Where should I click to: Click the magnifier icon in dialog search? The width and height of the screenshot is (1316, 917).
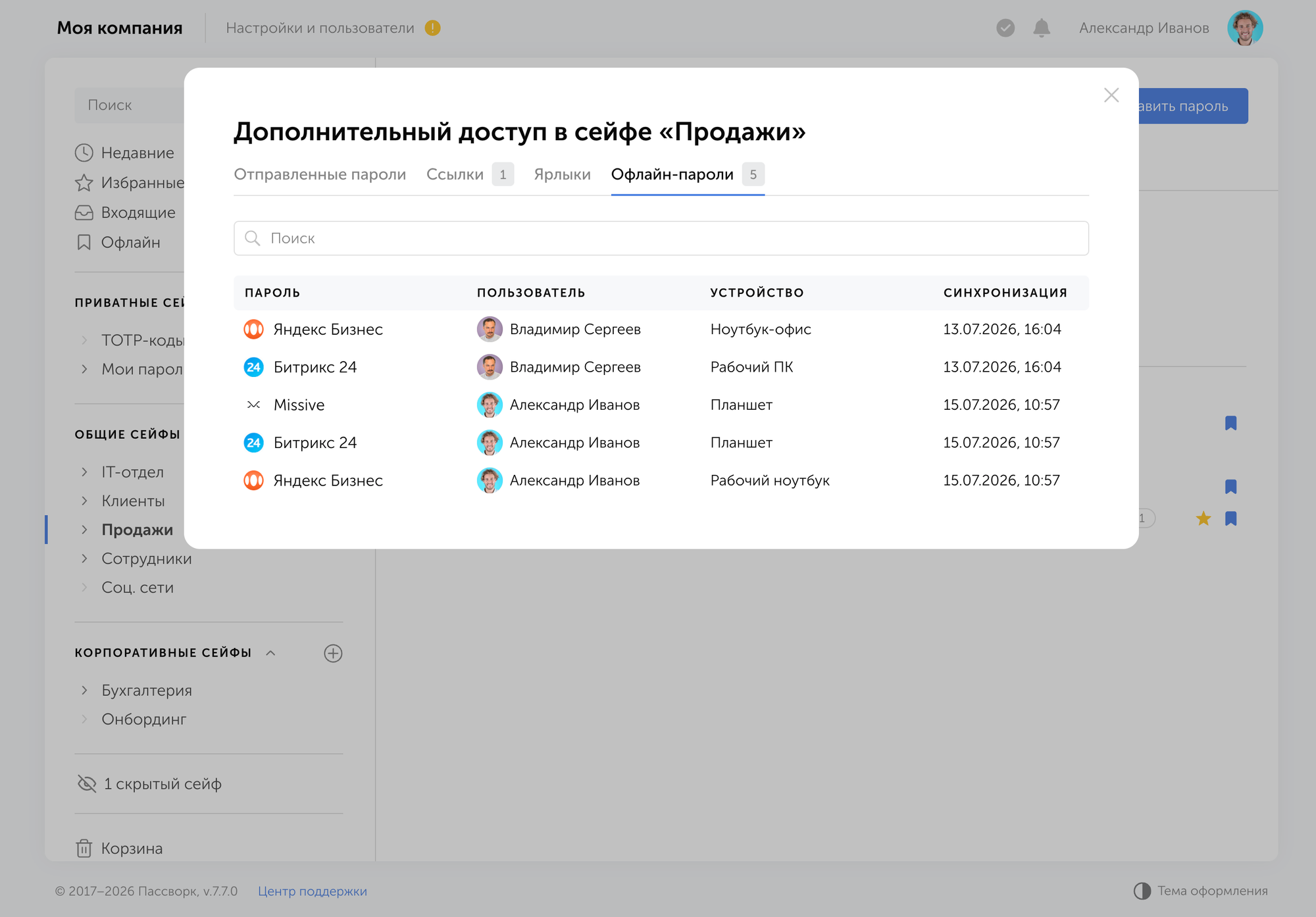253,238
